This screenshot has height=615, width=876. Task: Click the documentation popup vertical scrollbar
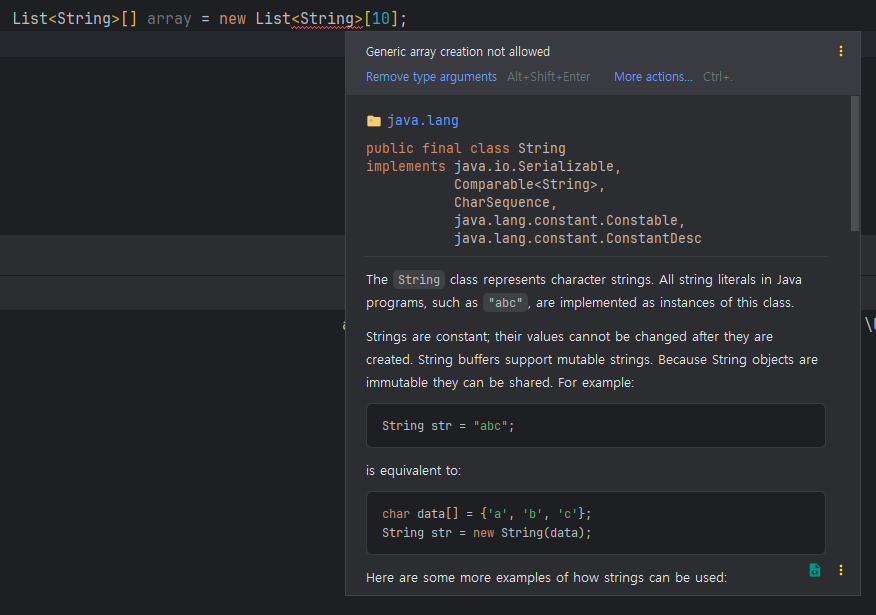point(854,163)
